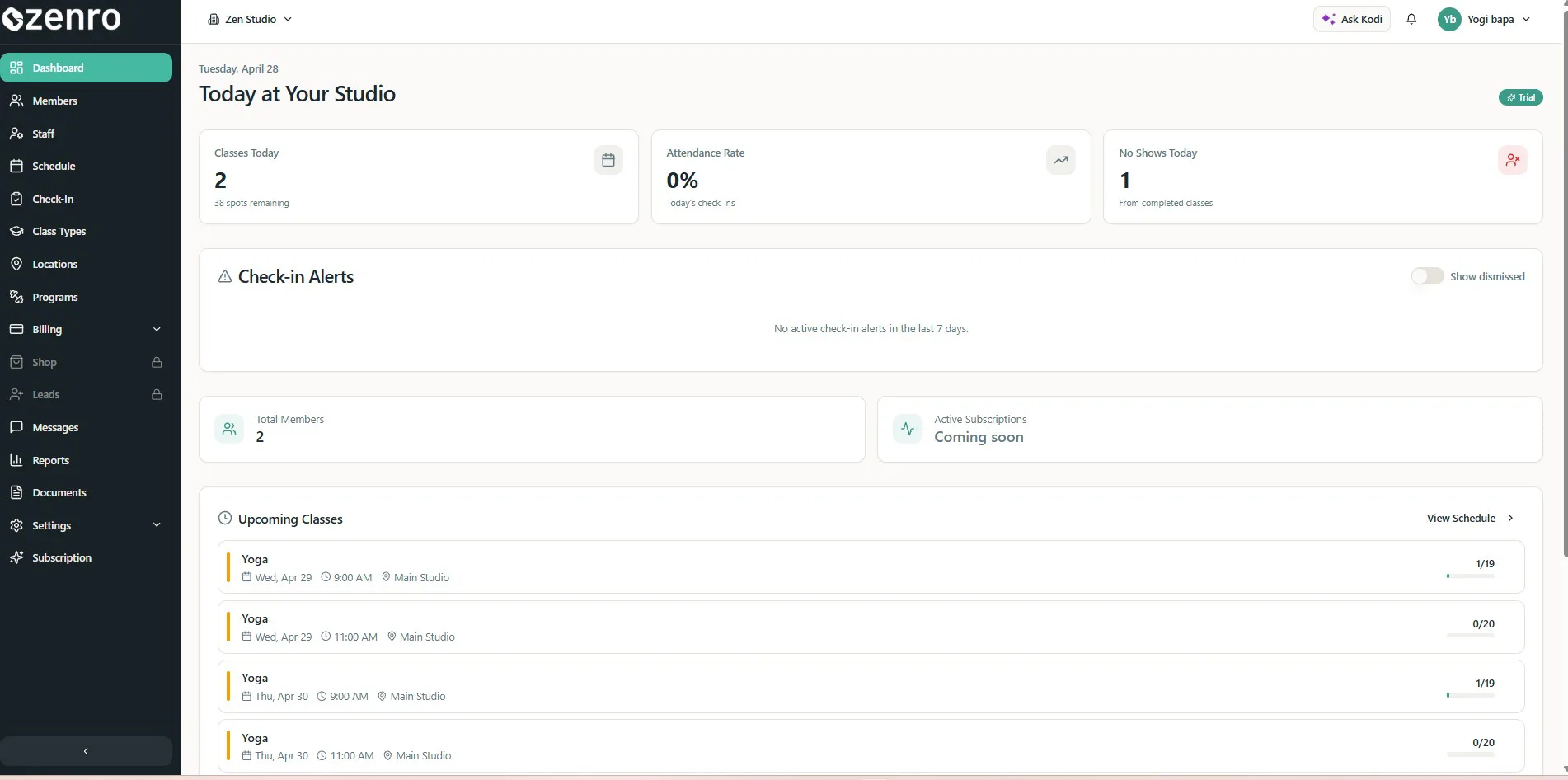The height and width of the screenshot is (780, 1568).
Task: Go to the Schedule menu item
Action: pyautogui.click(x=86, y=166)
